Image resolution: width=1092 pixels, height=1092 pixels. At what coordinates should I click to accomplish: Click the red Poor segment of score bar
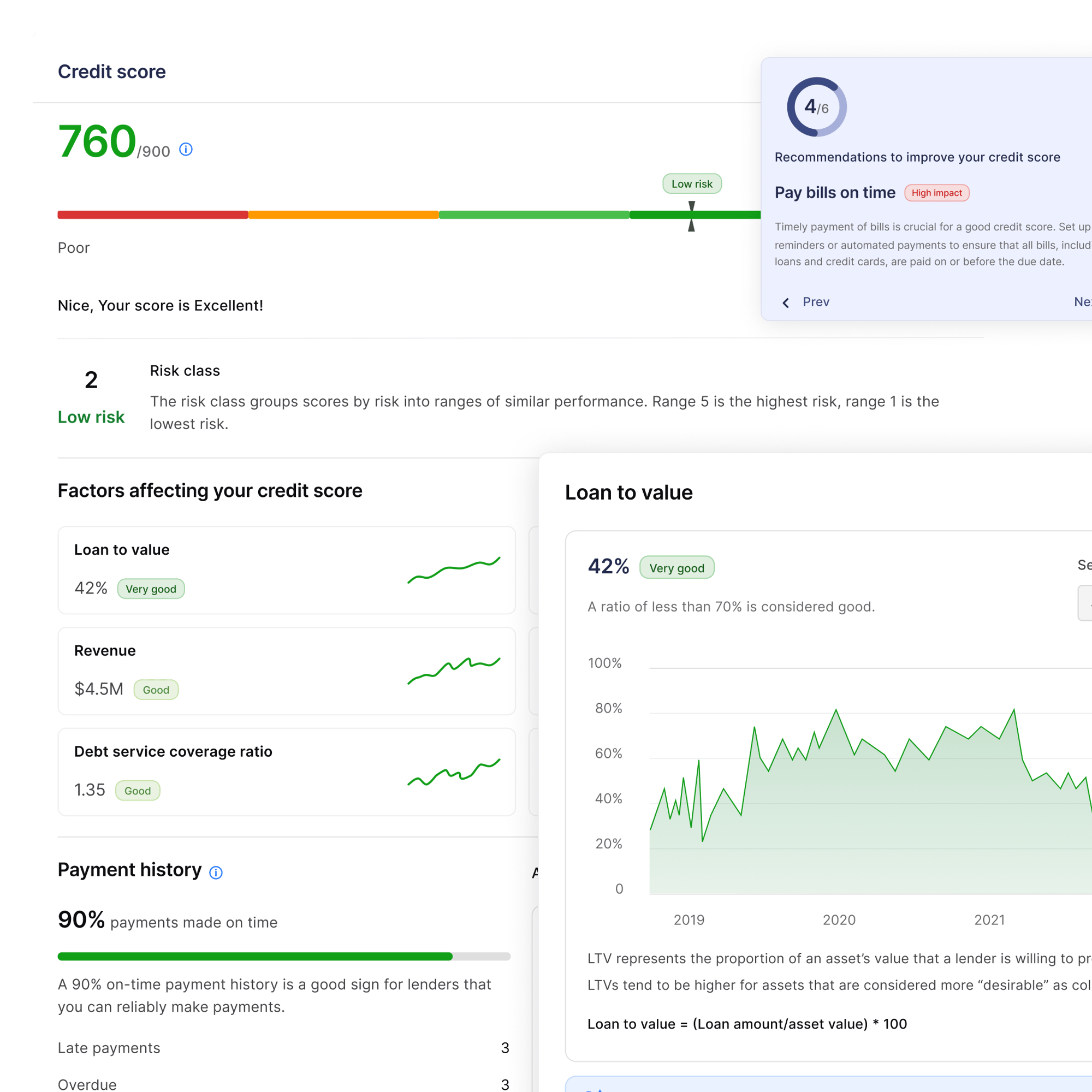(x=153, y=215)
